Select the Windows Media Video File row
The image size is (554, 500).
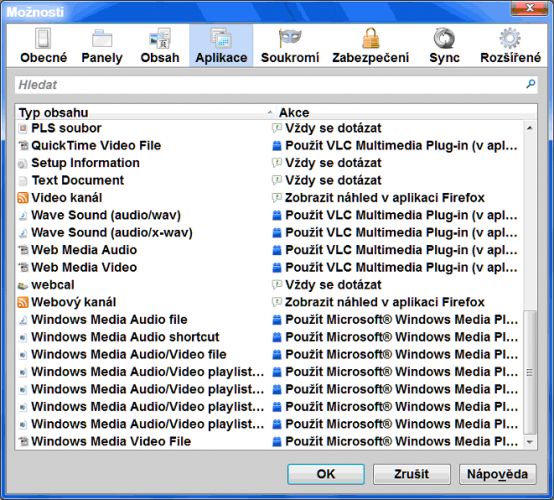[269, 441]
